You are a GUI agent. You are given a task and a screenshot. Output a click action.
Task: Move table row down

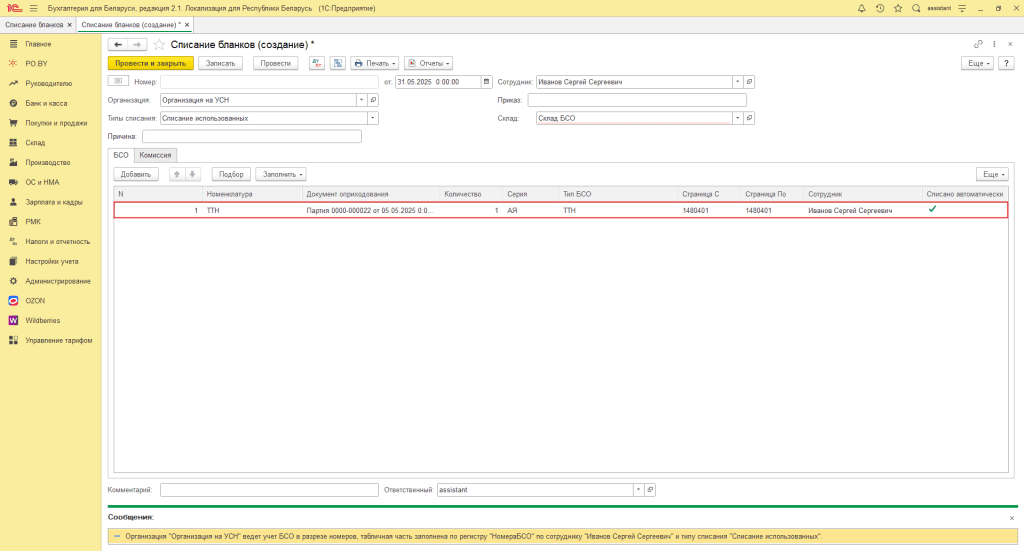coord(193,174)
